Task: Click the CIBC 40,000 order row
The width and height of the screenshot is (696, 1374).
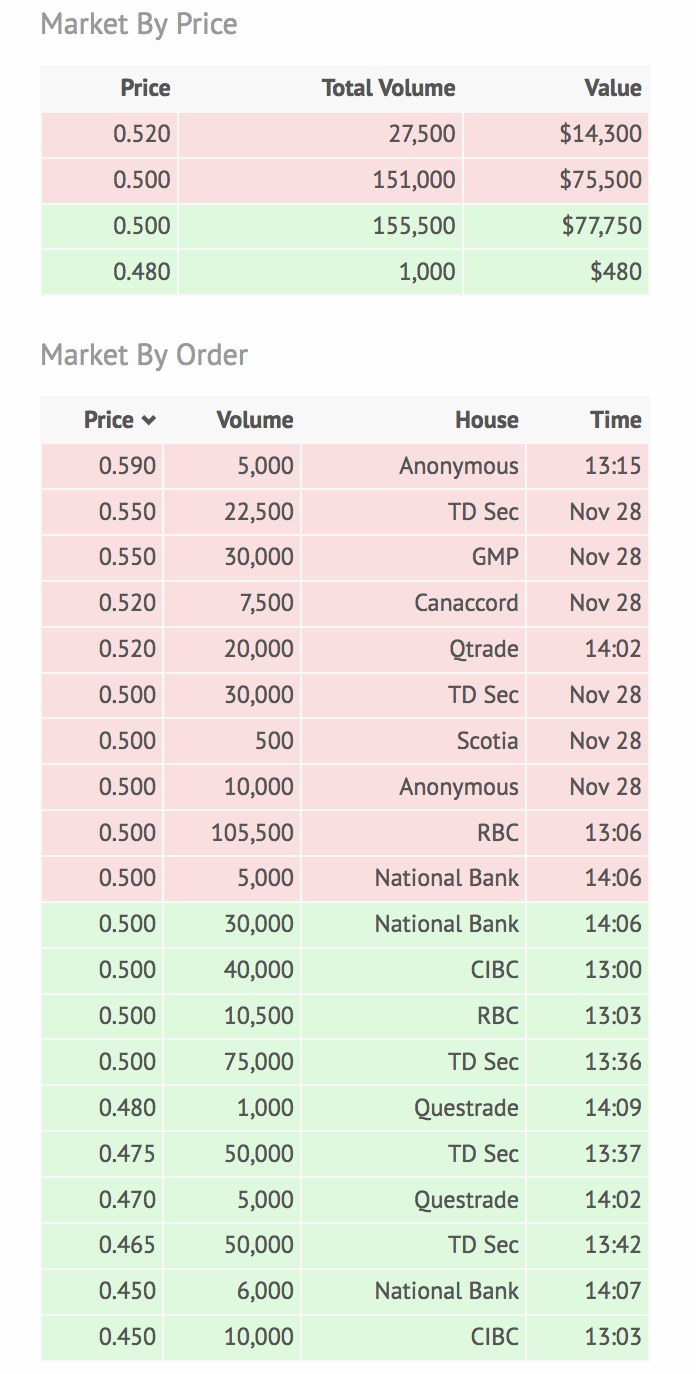Action: coord(344,970)
